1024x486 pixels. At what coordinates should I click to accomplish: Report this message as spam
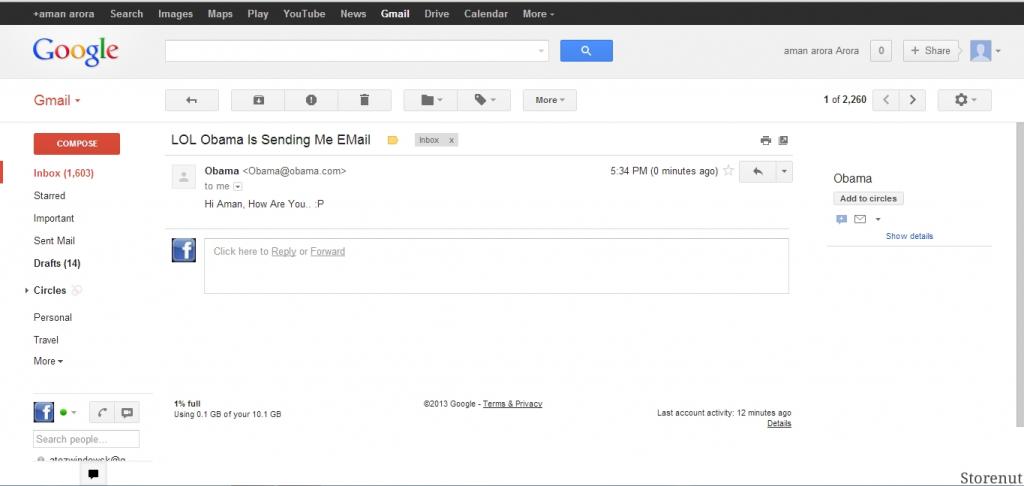312,100
